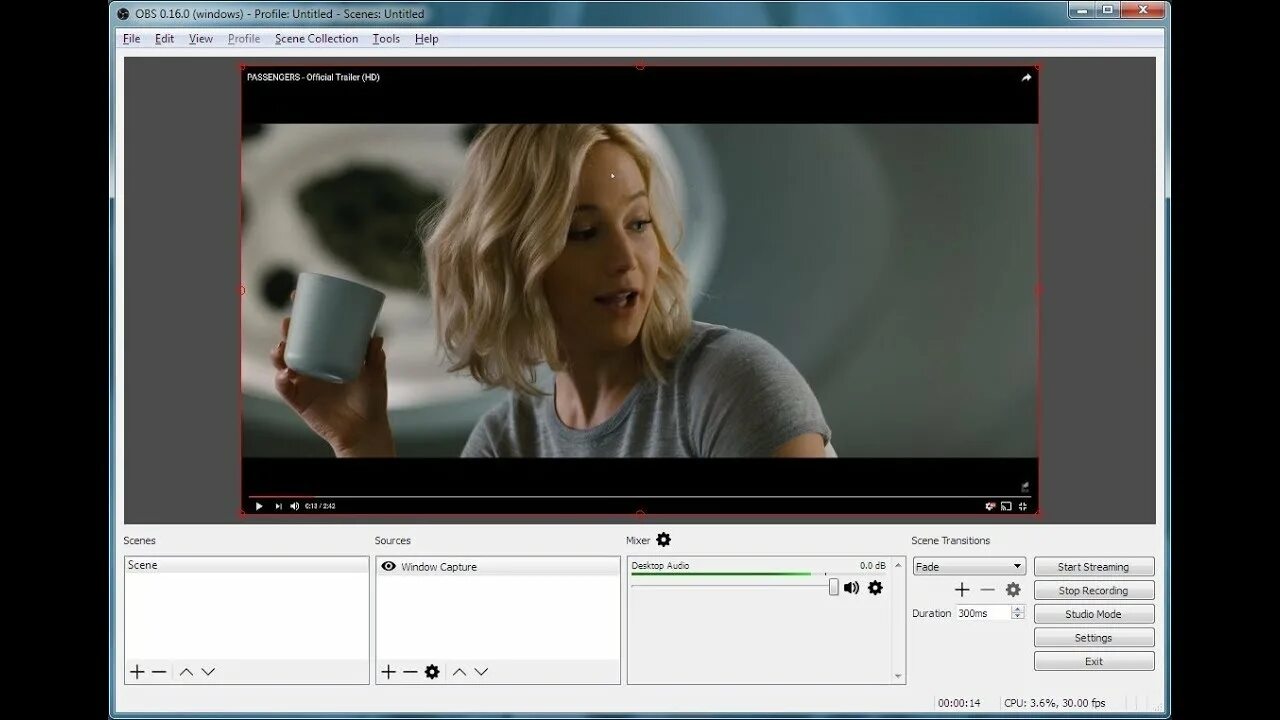This screenshot has width=1280, height=720.
Task: Decrease transition duration with down stepper
Action: (1018, 617)
